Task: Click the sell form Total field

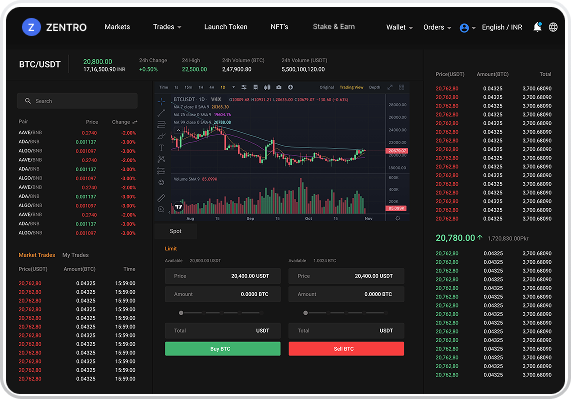Action: pos(346,331)
